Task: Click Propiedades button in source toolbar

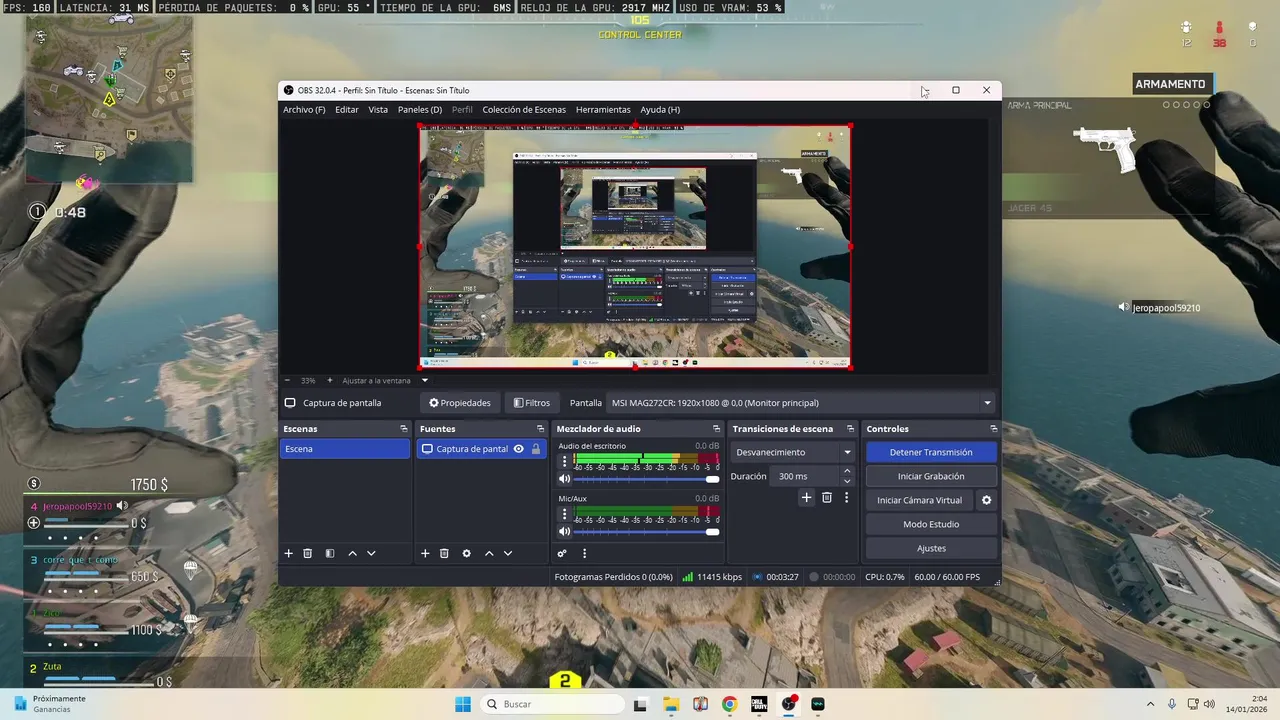Action: [x=460, y=403]
